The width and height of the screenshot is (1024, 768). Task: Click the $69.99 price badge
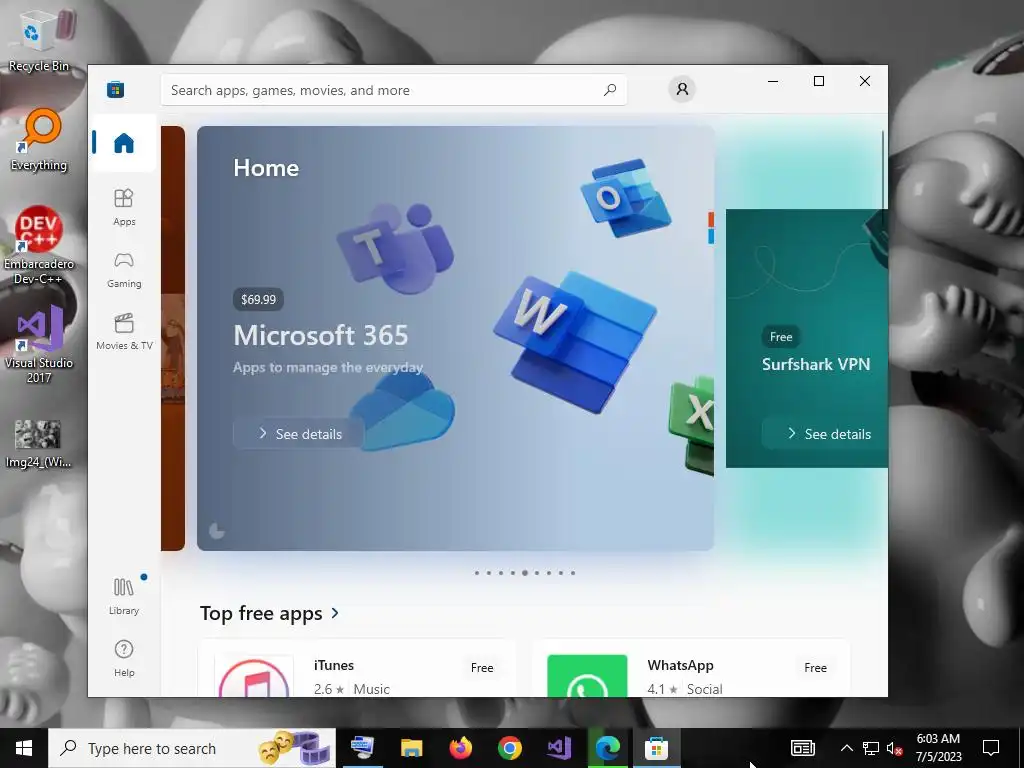[259, 299]
